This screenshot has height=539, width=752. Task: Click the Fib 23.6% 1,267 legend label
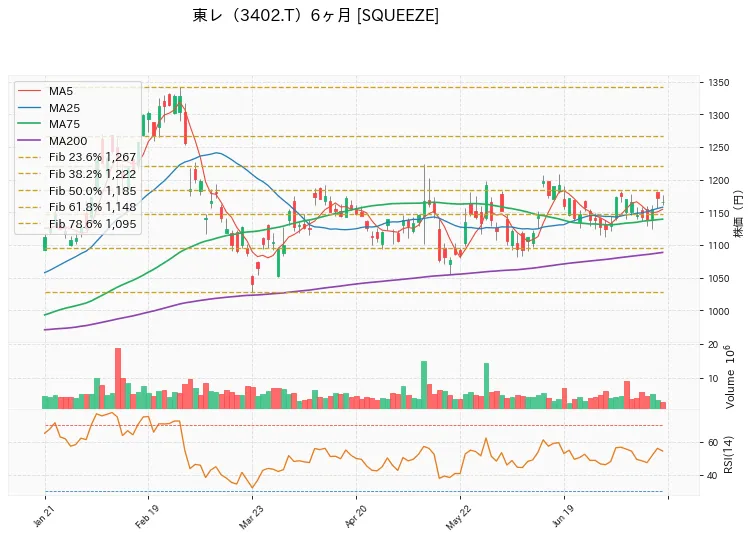click(x=92, y=157)
